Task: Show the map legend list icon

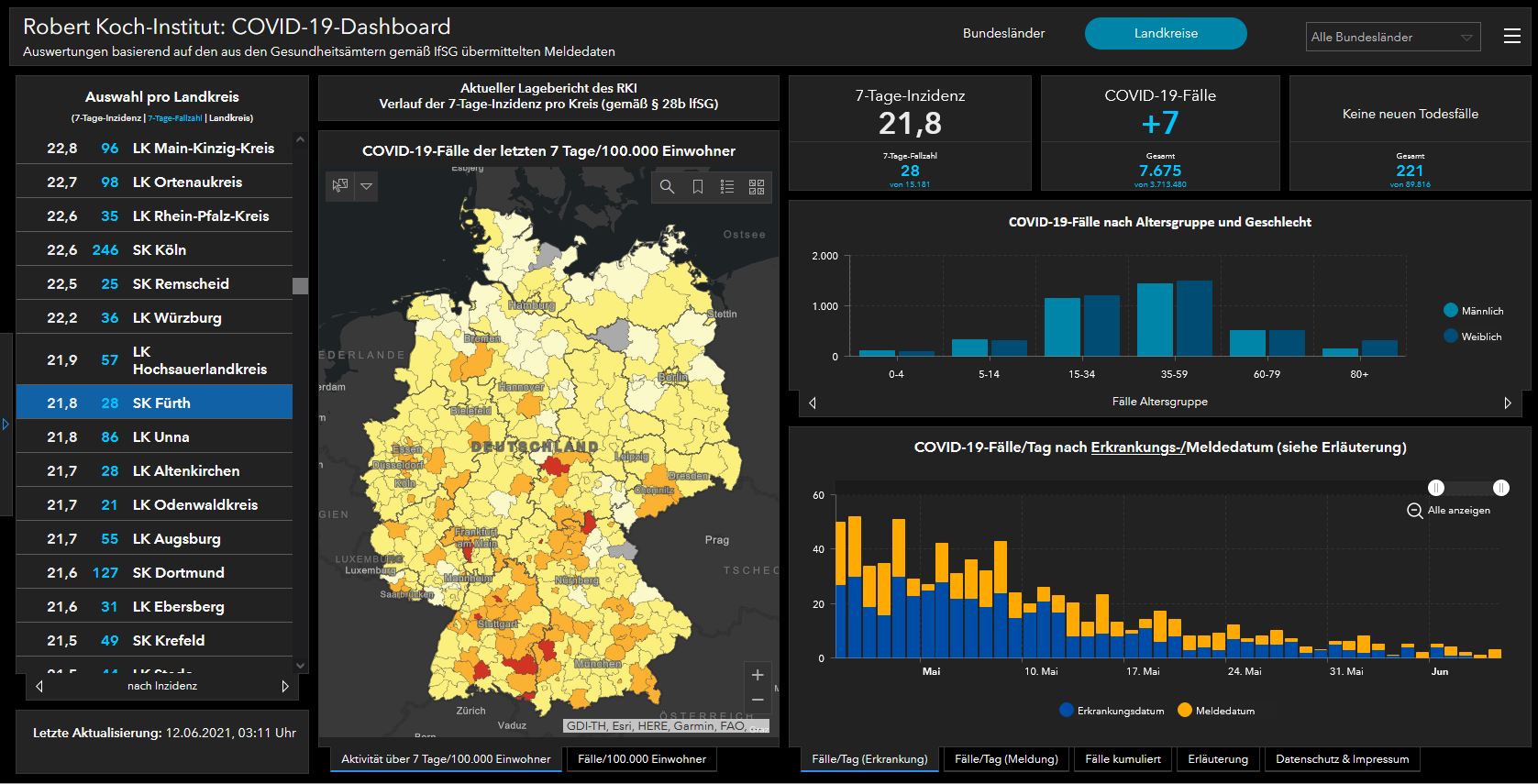Action: point(727,187)
